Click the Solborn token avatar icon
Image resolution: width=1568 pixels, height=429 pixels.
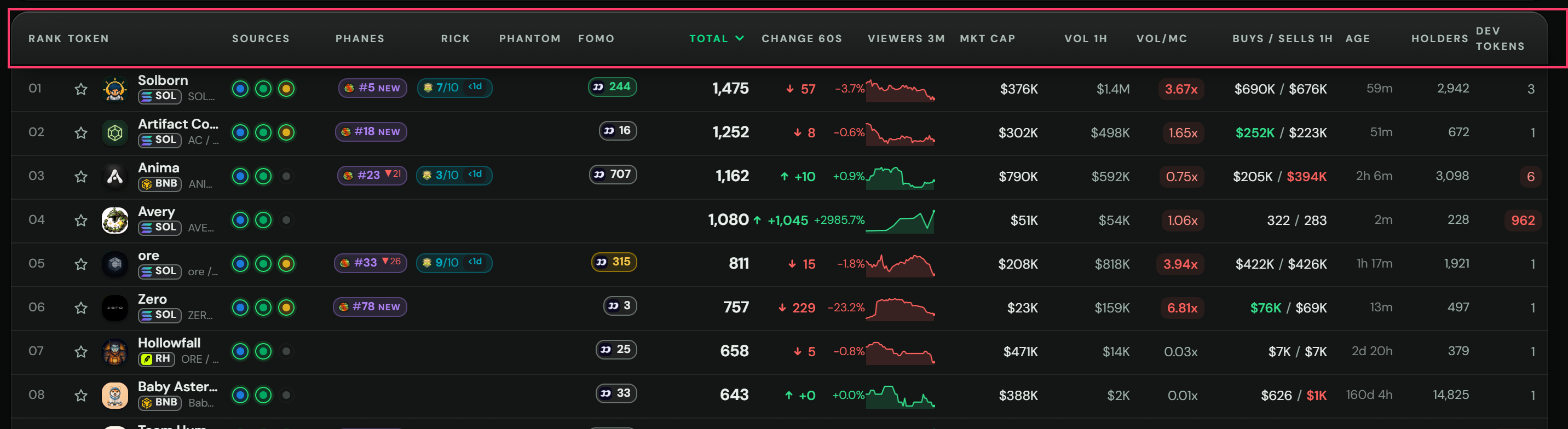pyautogui.click(x=115, y=89)
